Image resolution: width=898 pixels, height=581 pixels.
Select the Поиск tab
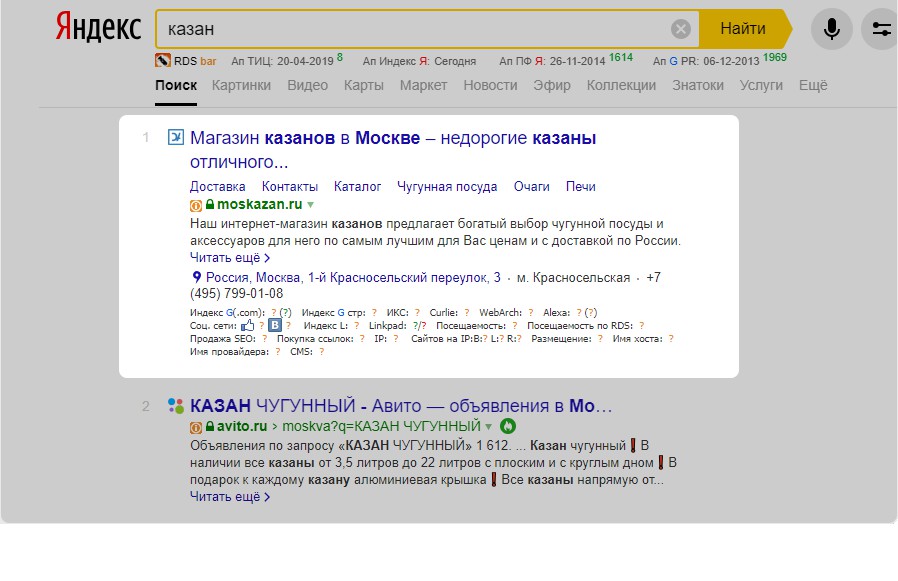176,85
